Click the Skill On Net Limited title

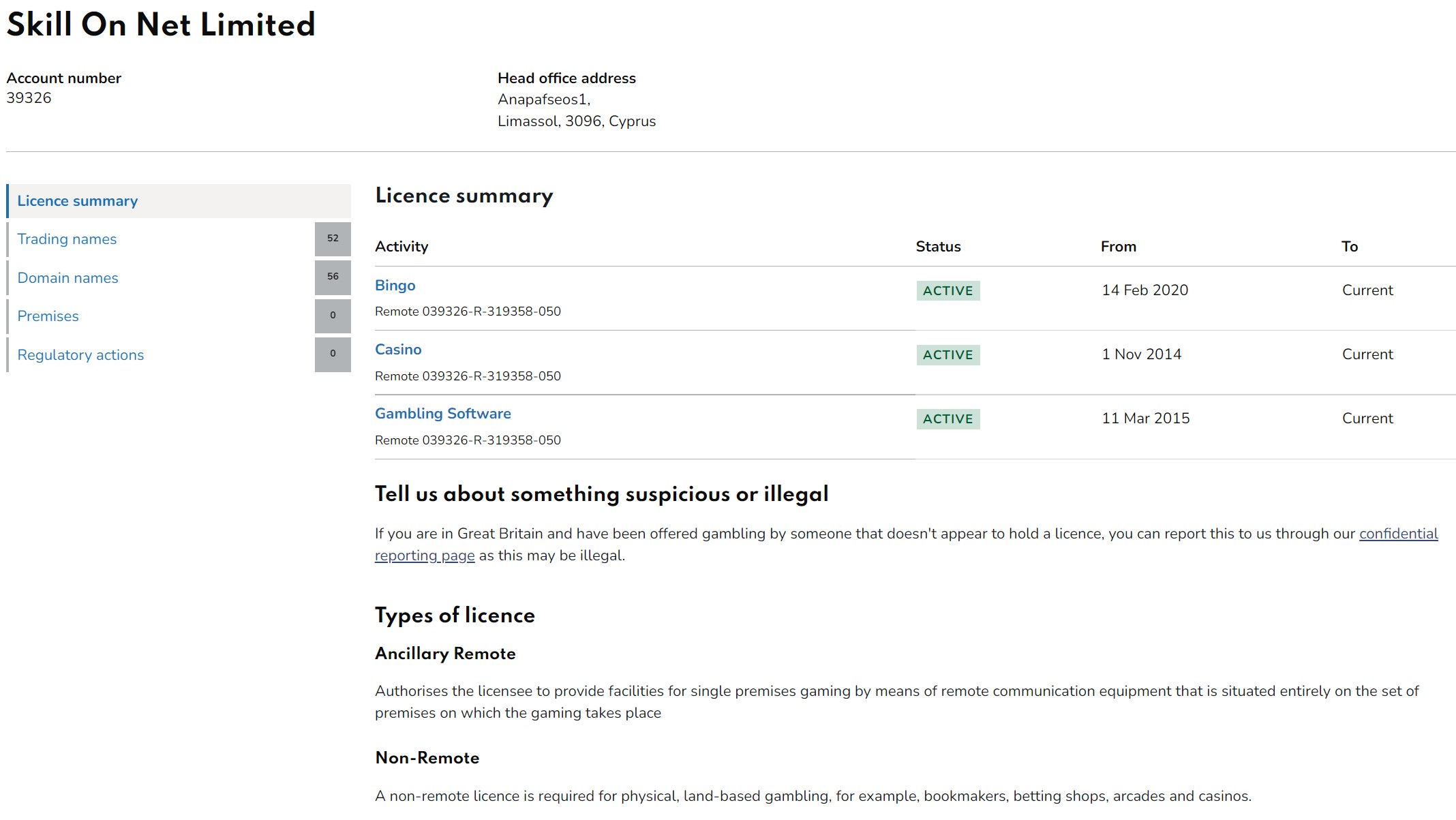tap(161, 25)
